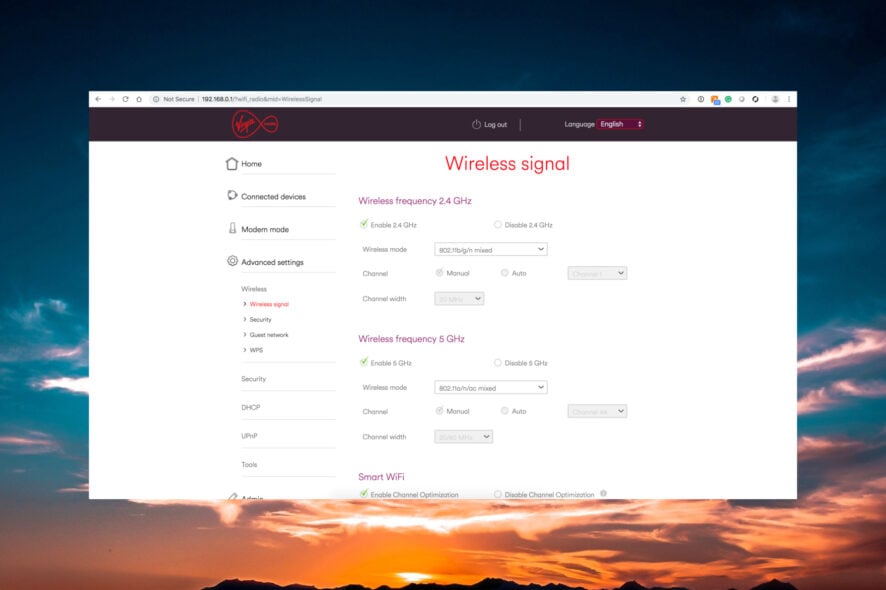Click the browser reload icon
The image size is (886, 590).
point(124,99)
